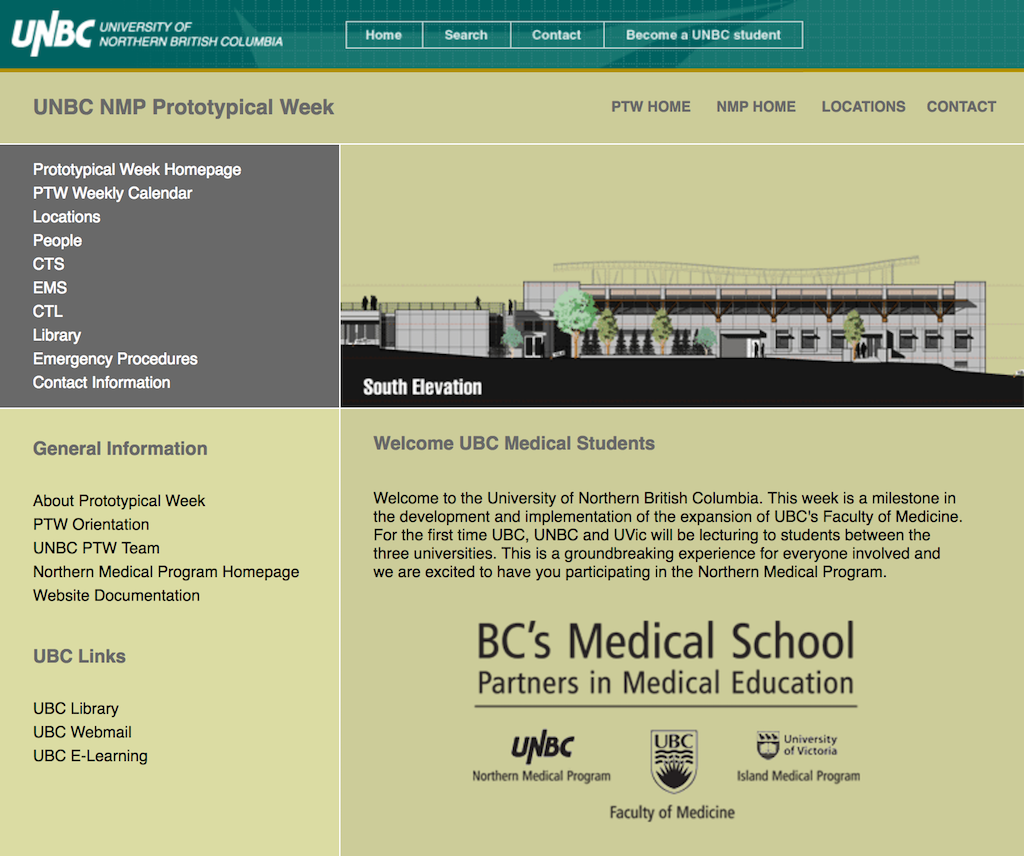
Task: Open Northern Medical Program Homepage link
Action: point(166,572)
